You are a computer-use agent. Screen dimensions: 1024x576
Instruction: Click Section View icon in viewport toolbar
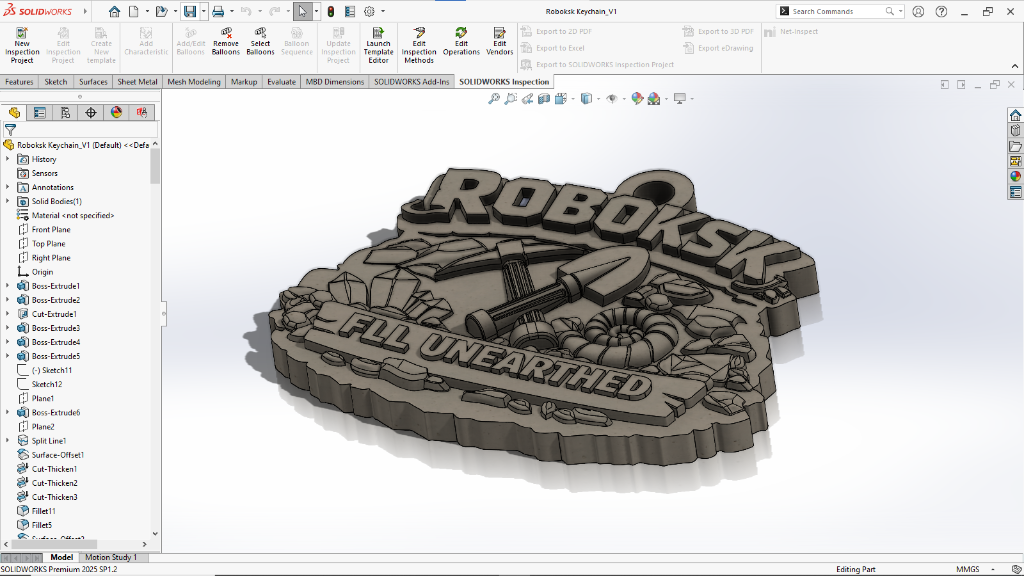tap(543, 99)
